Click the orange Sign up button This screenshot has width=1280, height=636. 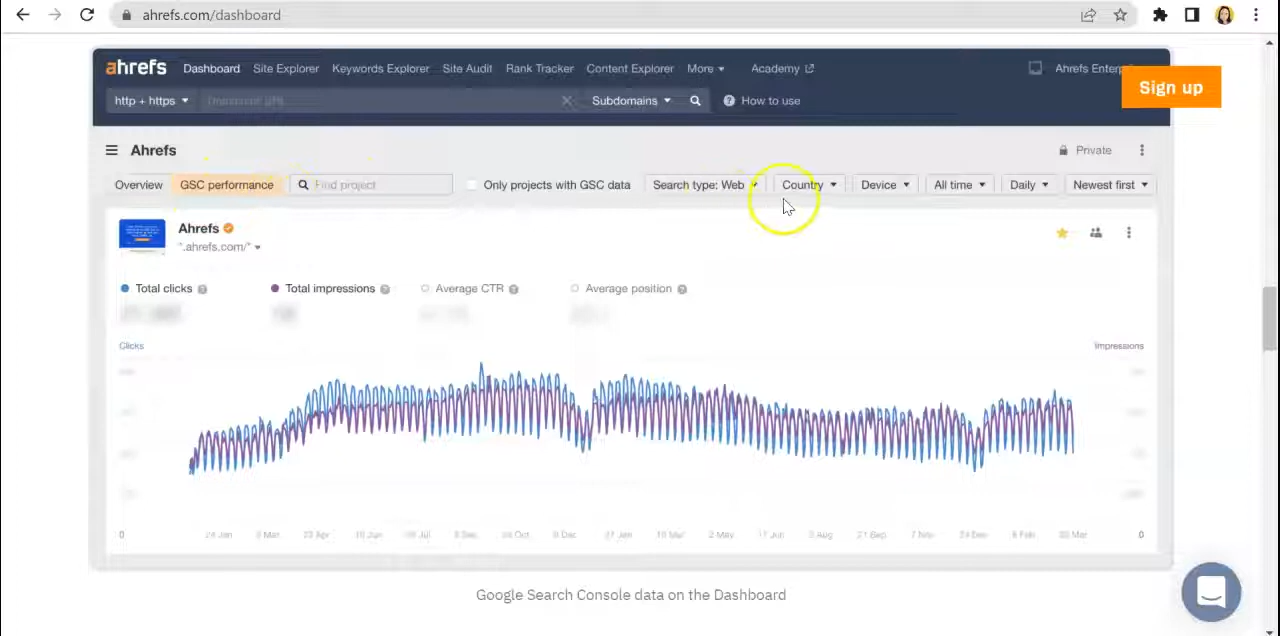click(x=1171, y=88)
